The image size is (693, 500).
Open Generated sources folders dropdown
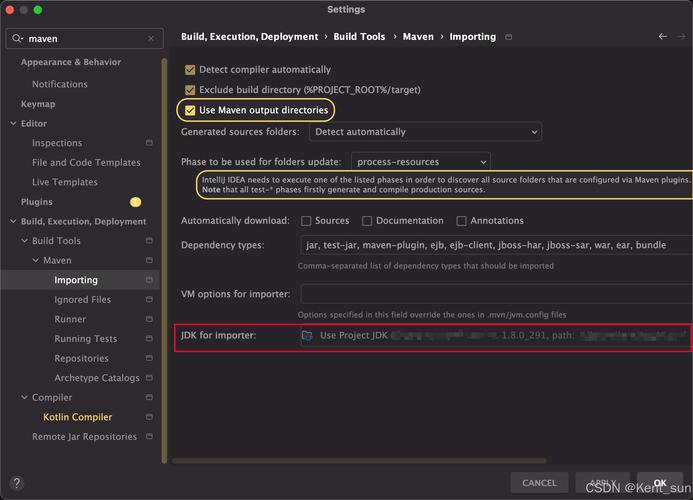[425, 132]
